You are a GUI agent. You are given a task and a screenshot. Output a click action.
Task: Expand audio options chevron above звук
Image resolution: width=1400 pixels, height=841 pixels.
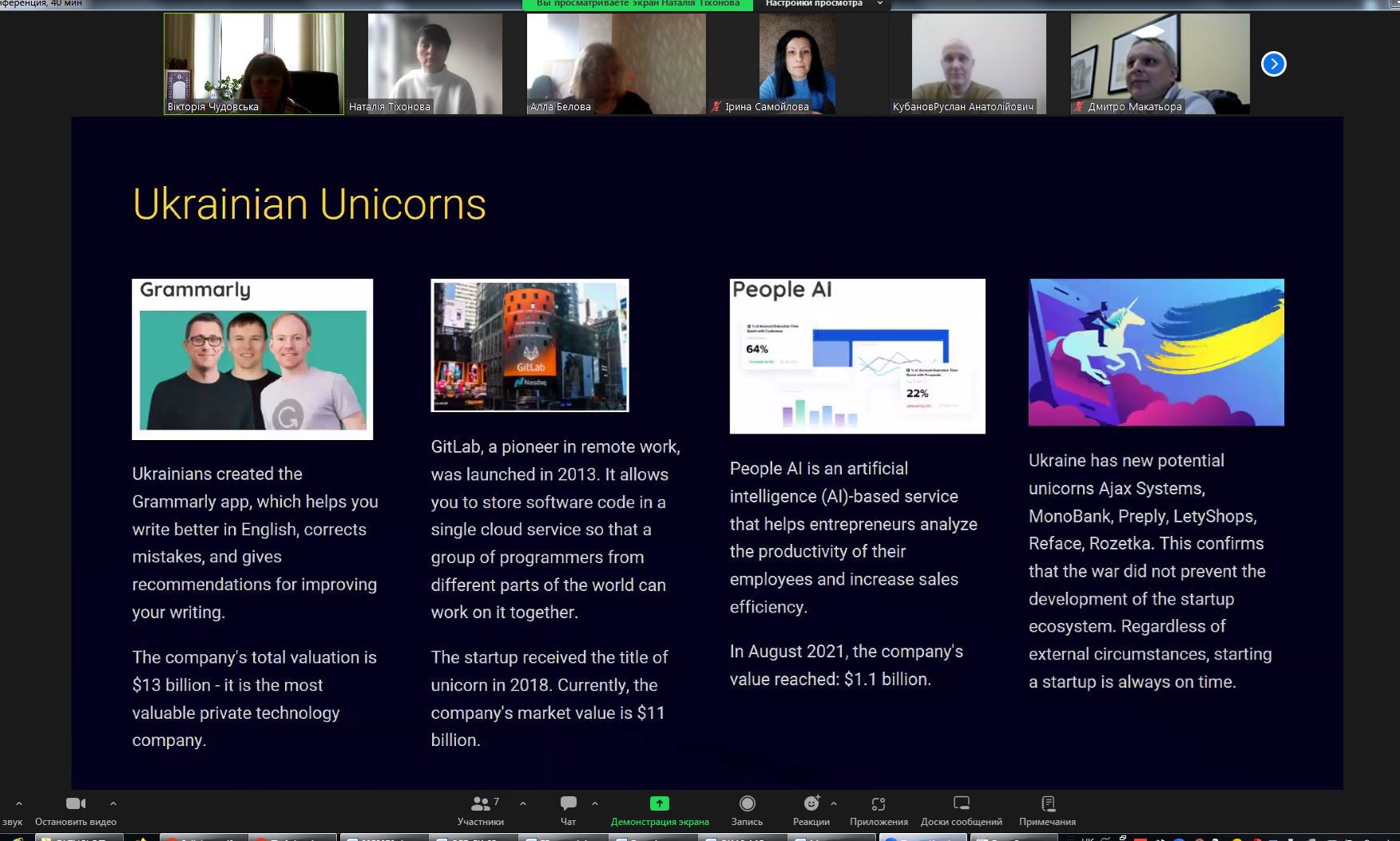pos(19,803)
